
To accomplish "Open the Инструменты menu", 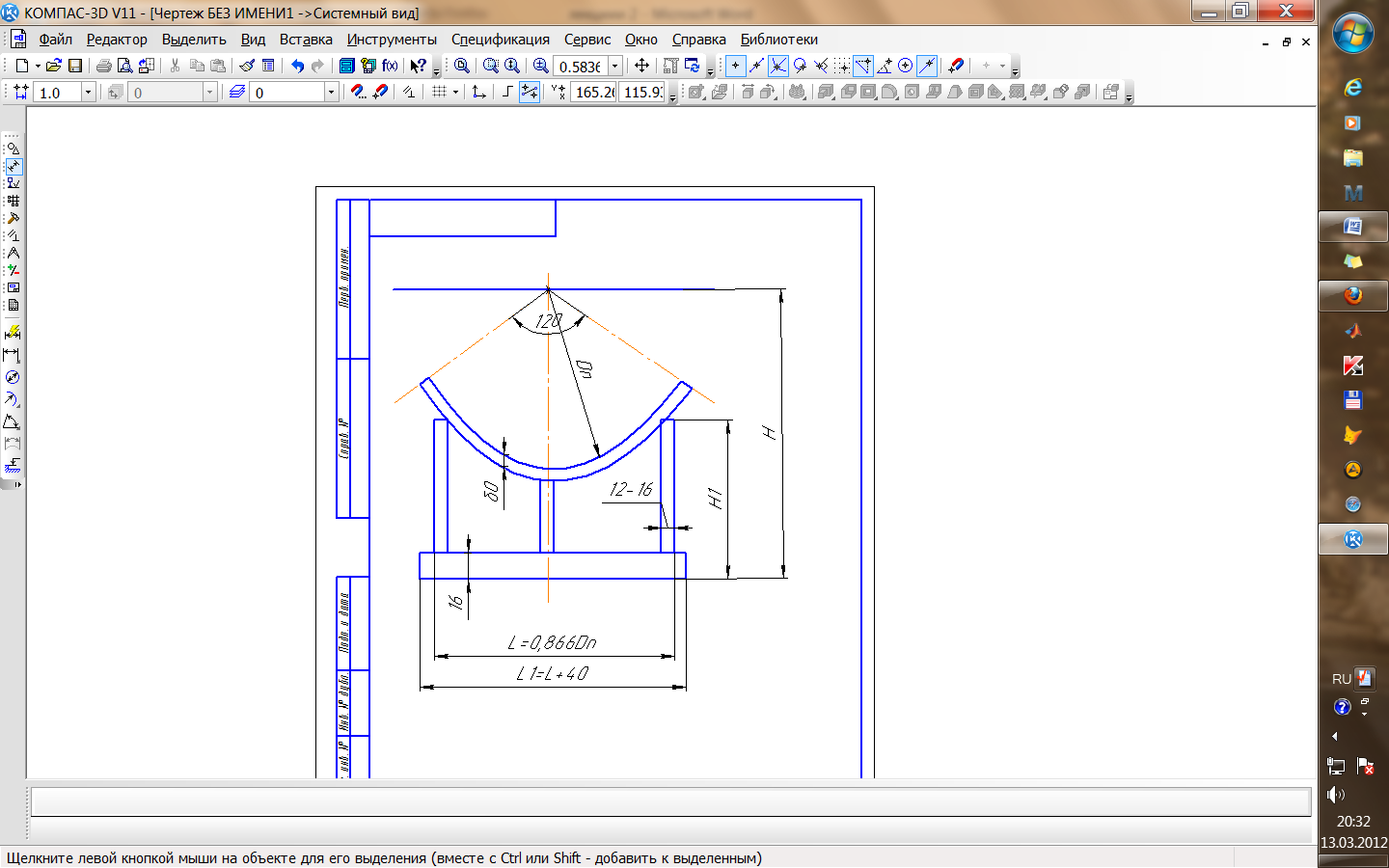I will [392, 40].
